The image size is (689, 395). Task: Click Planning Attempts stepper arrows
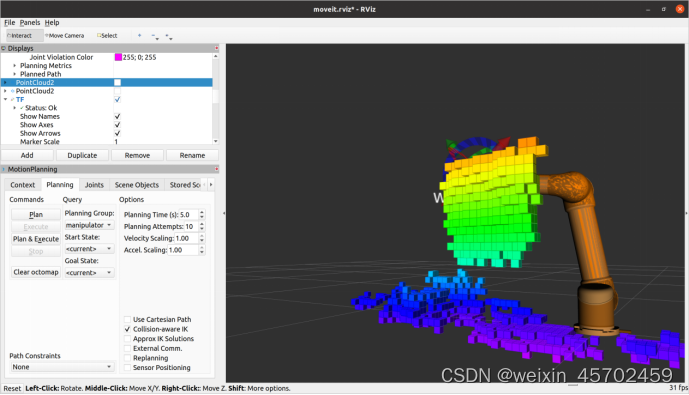[x=202, y=226]
